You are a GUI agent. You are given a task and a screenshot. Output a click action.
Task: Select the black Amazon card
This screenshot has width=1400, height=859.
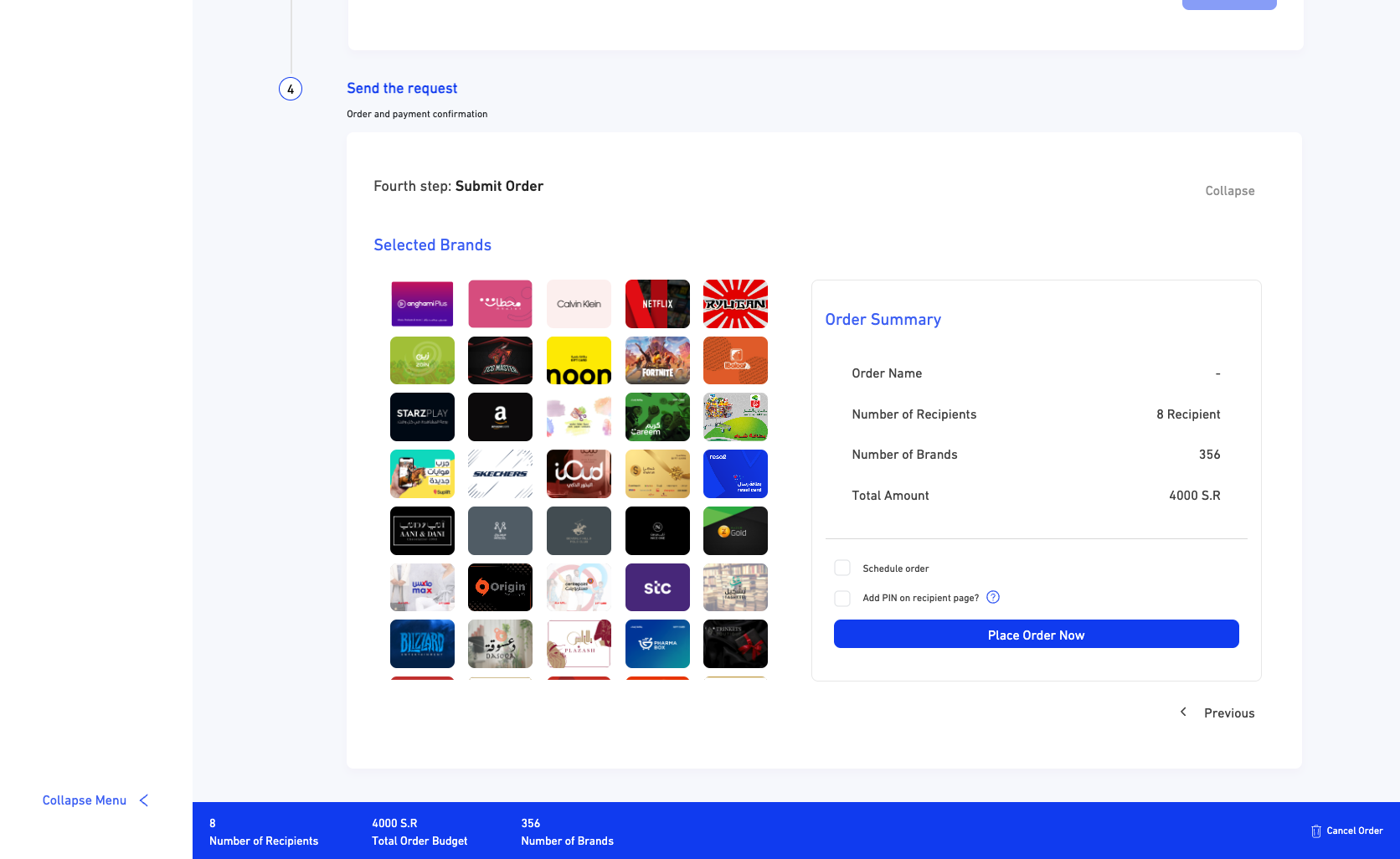[x=500, y=417]
